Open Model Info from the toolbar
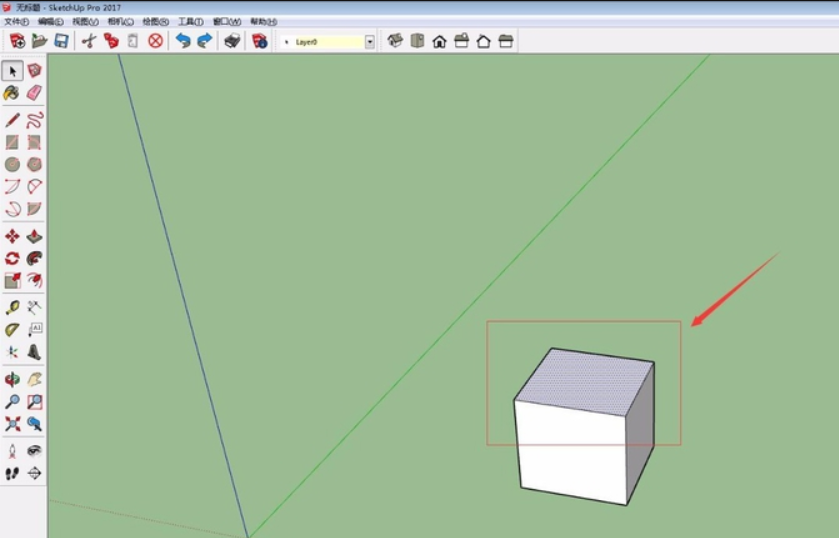 pos(260,41)
